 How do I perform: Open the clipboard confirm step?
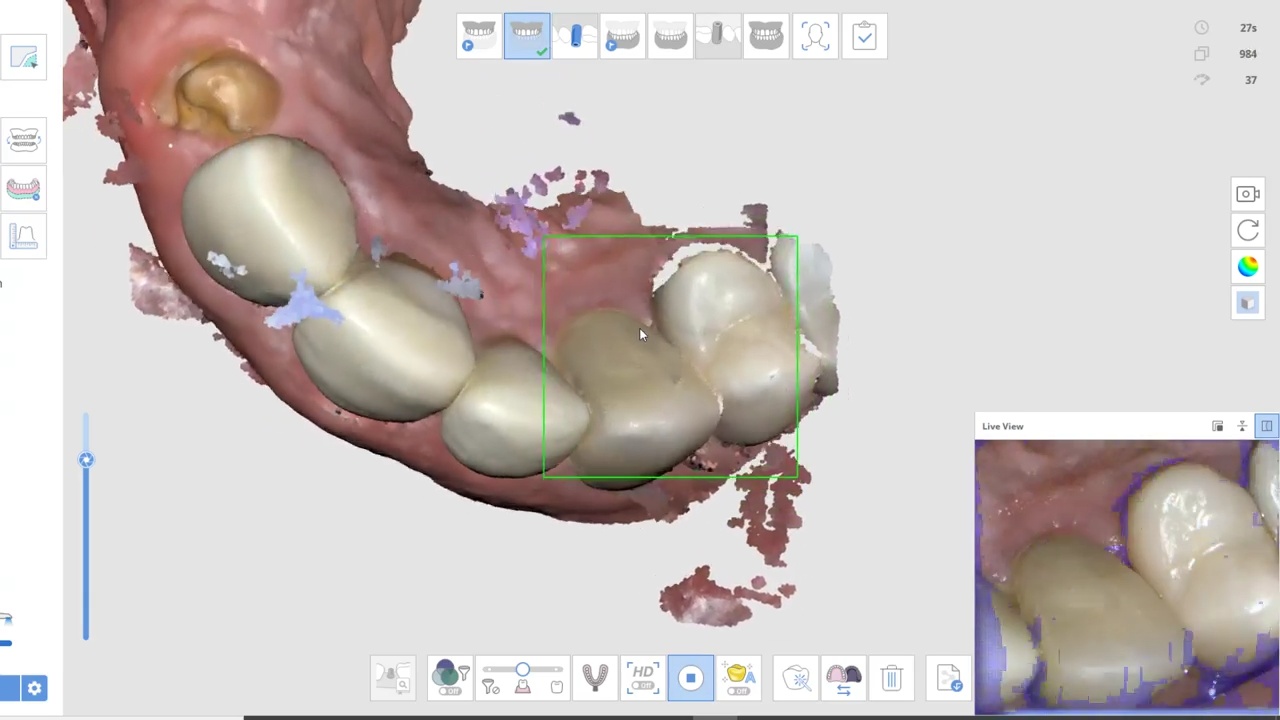click(864, 36)
